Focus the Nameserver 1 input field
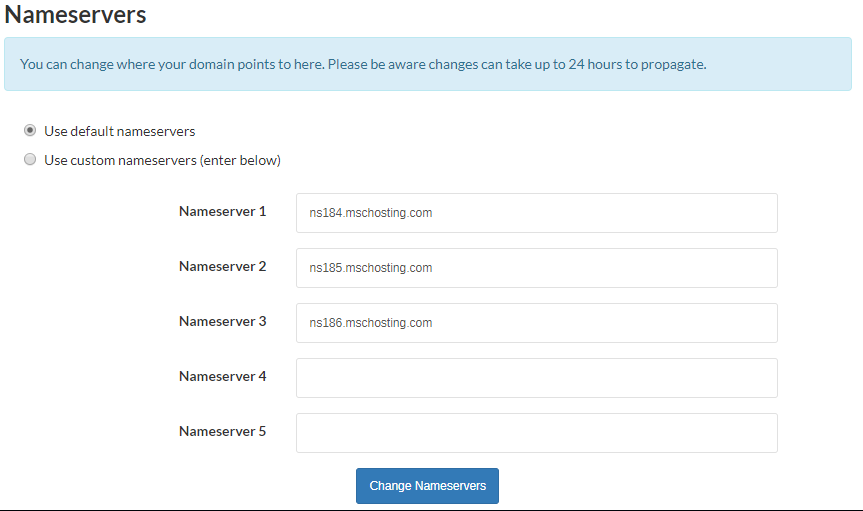The image size is (863, 511). coord(537,213)
